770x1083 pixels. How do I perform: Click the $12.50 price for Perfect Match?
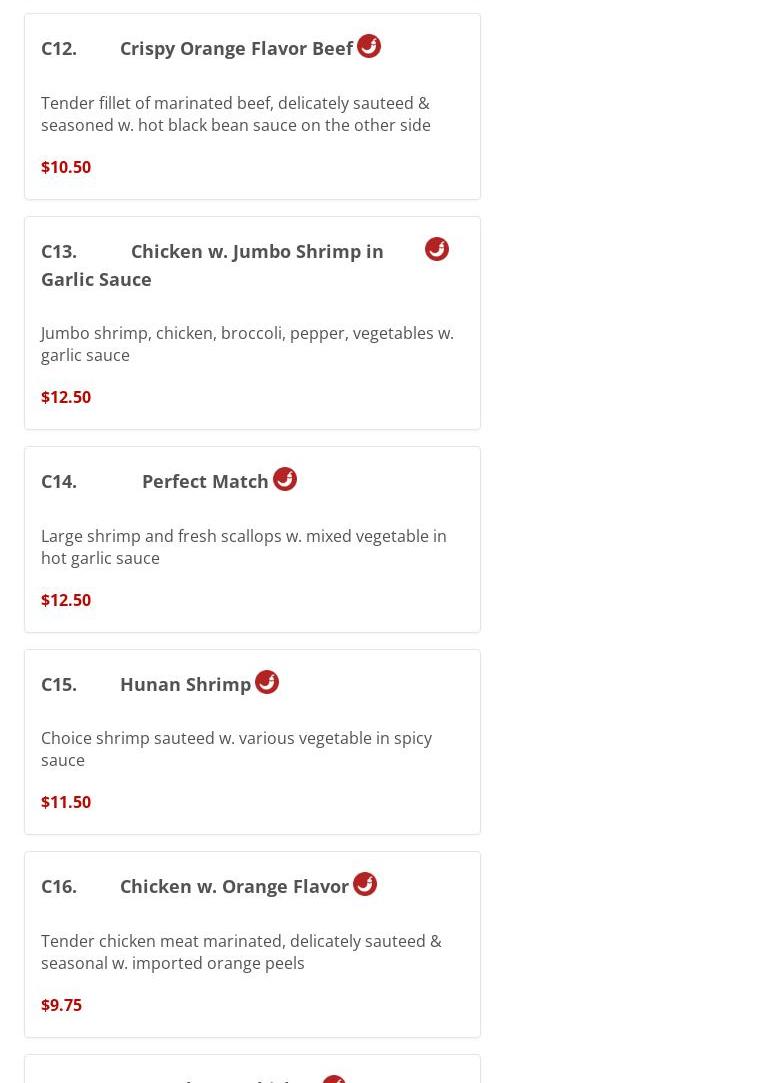pos(66,600)
